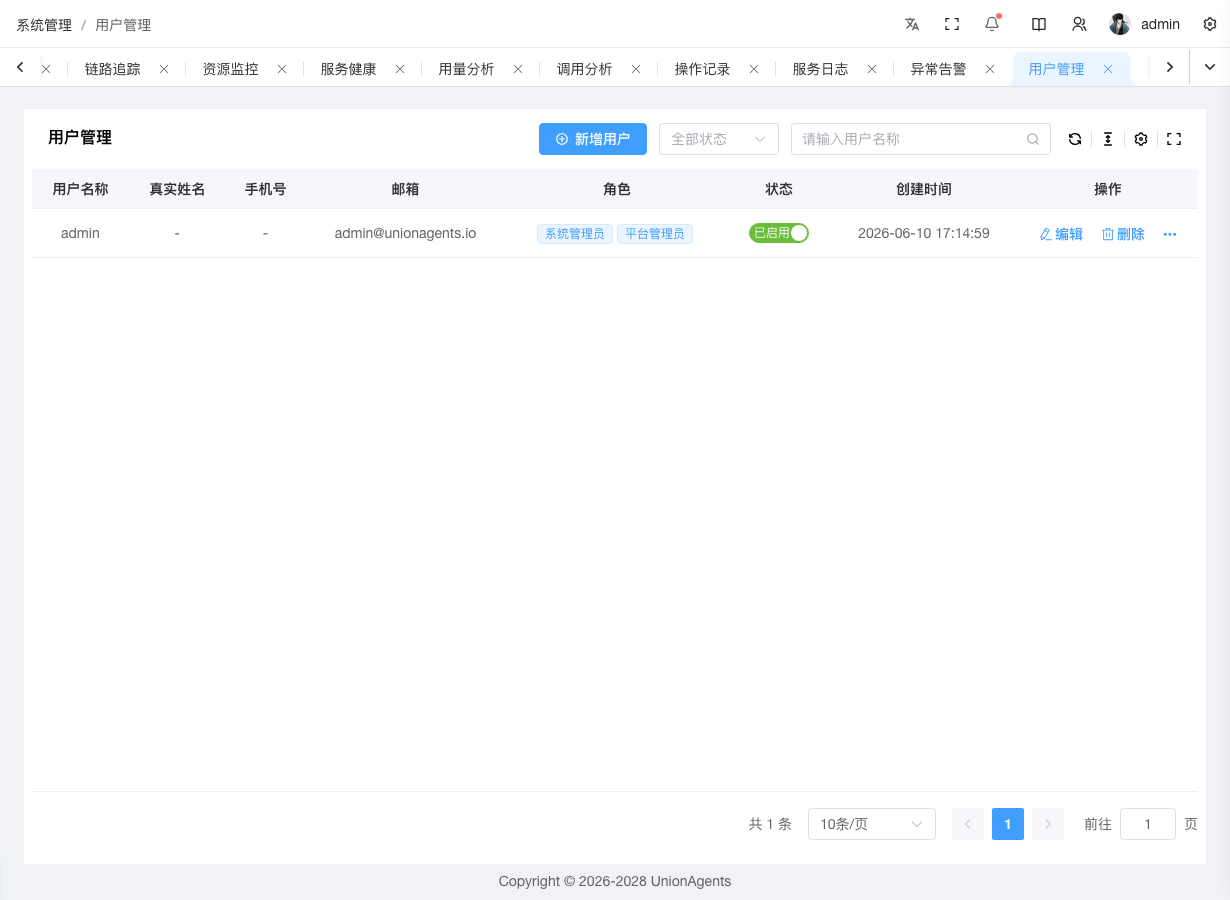Click the 系统管理员 role tag

[x=575, y=234]
